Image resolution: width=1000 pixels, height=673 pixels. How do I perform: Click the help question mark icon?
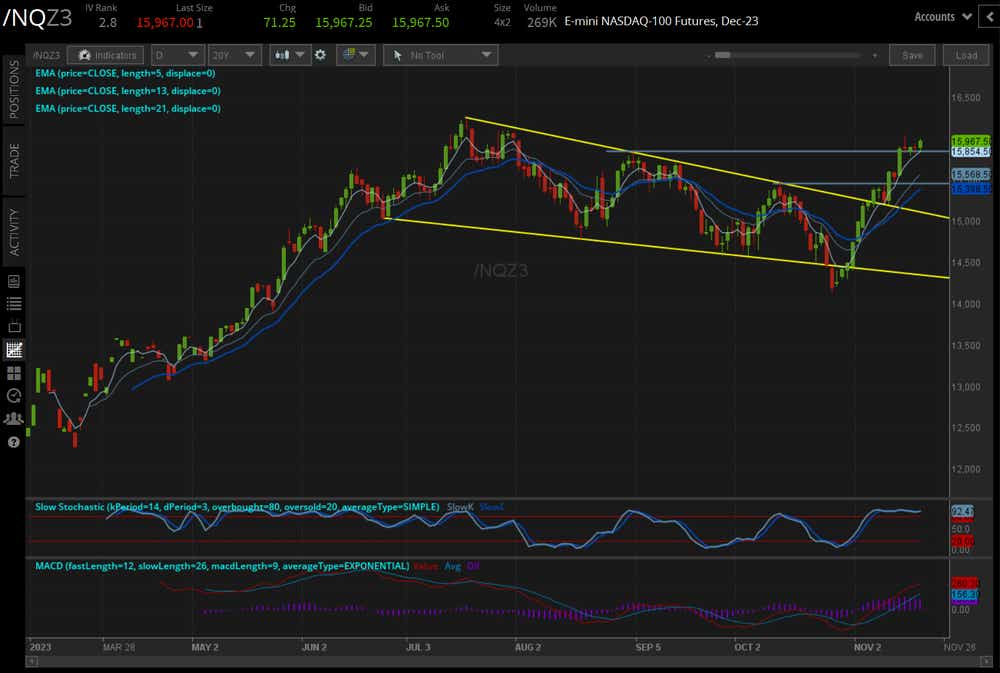[13, 442]
